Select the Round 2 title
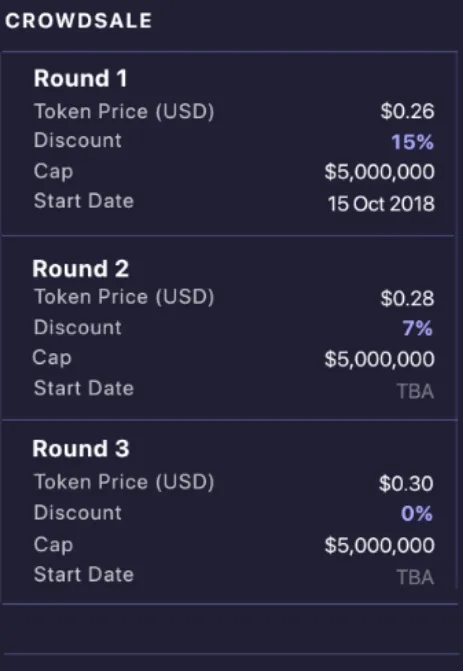Screen dimensions: 463x671 coord(80,269)
